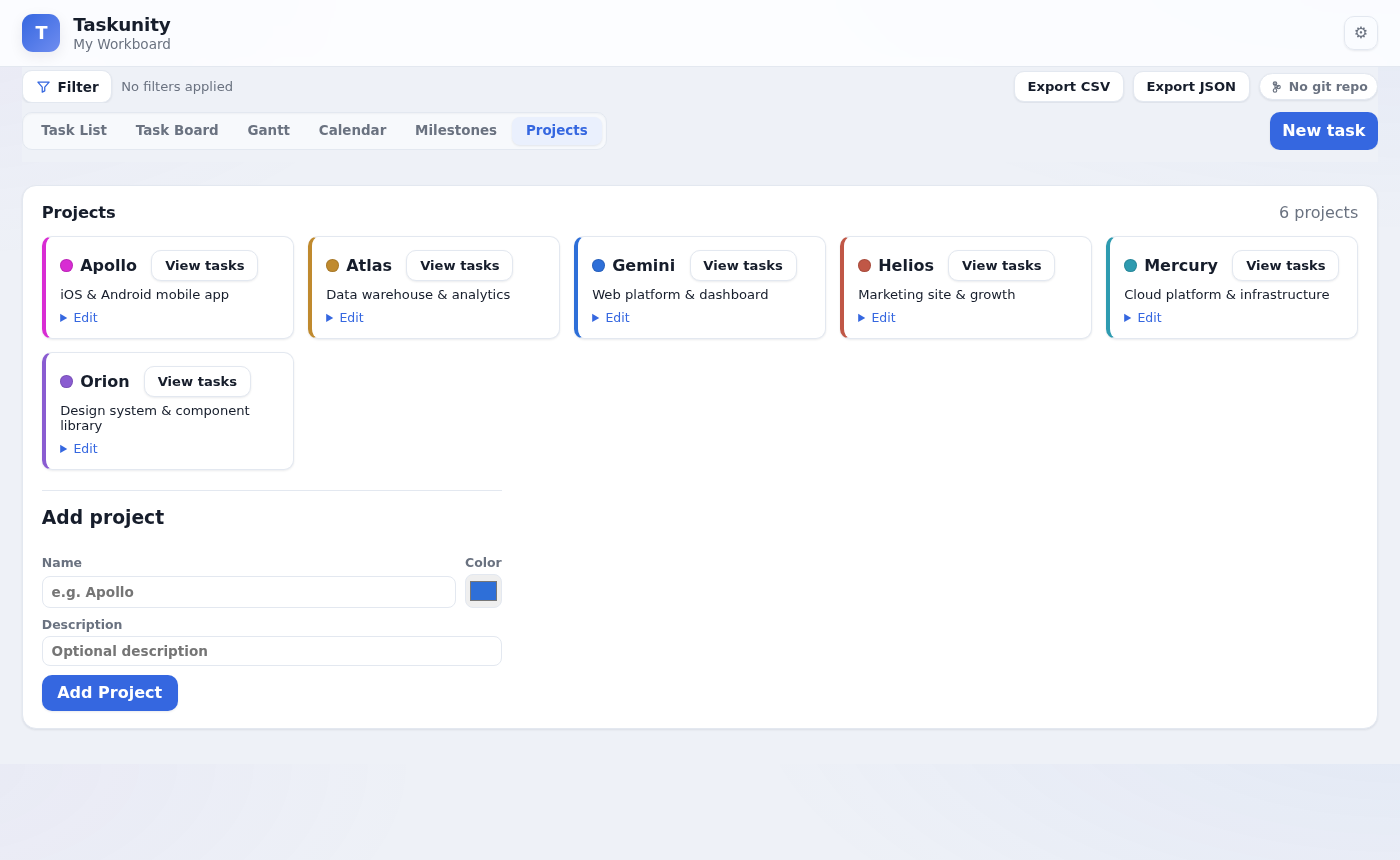
Task: Click 'Web platform & dashboard' description
Action: pyautogui.click(x=680, y=295)
